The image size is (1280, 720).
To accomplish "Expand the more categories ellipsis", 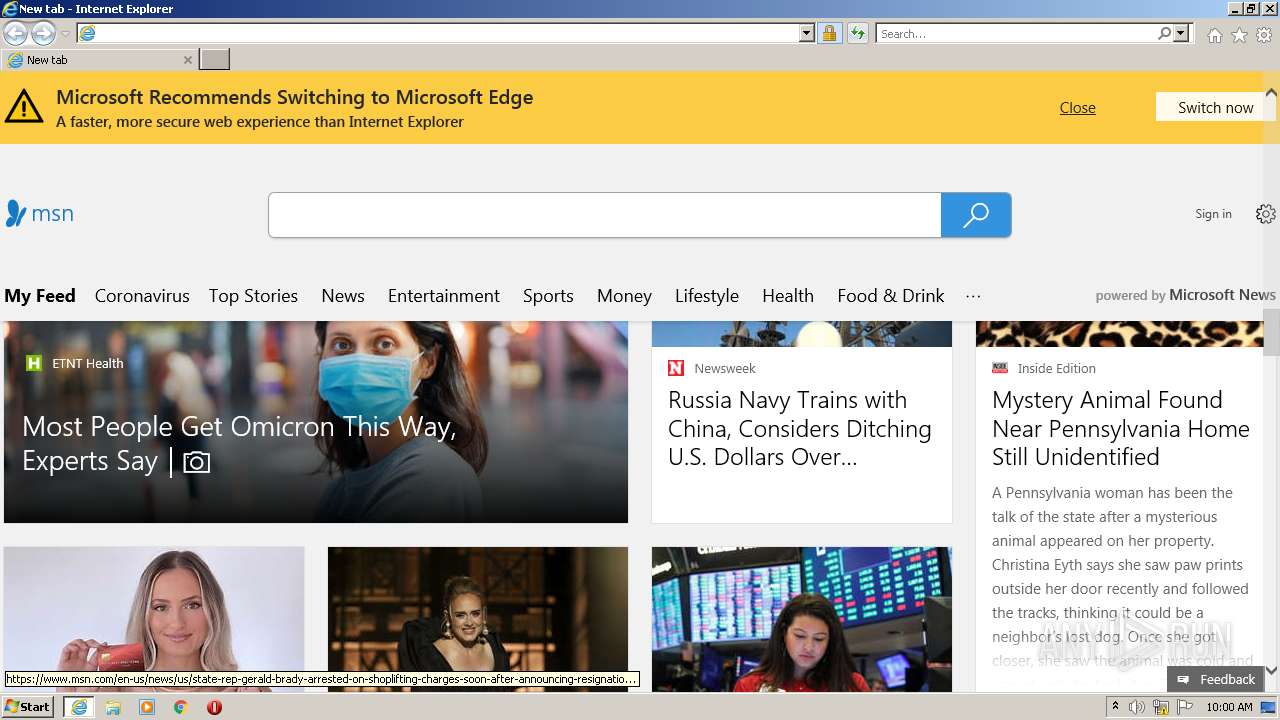I will tap(973, 296).
